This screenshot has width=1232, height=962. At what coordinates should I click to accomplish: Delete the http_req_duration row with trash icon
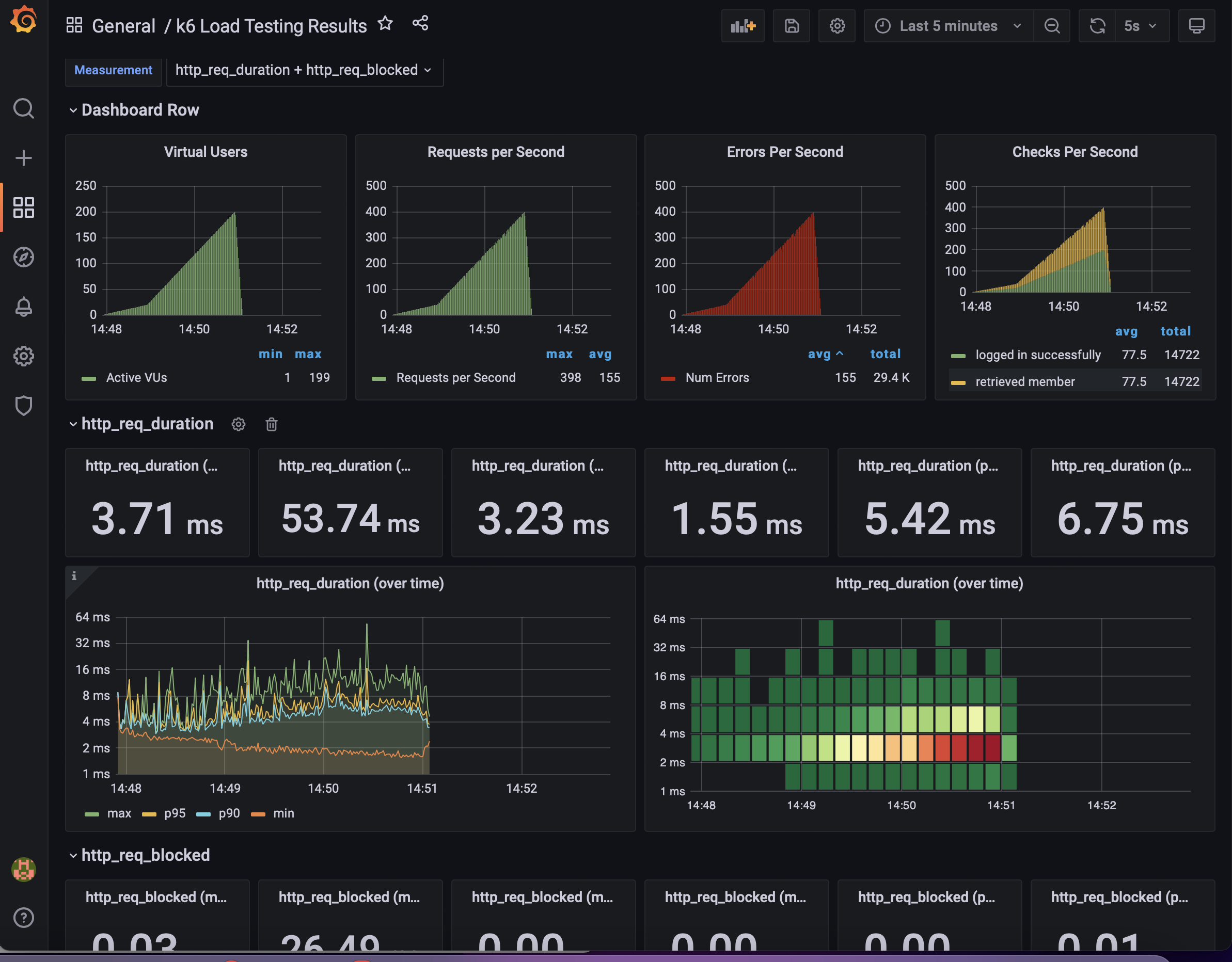point(271,424)
